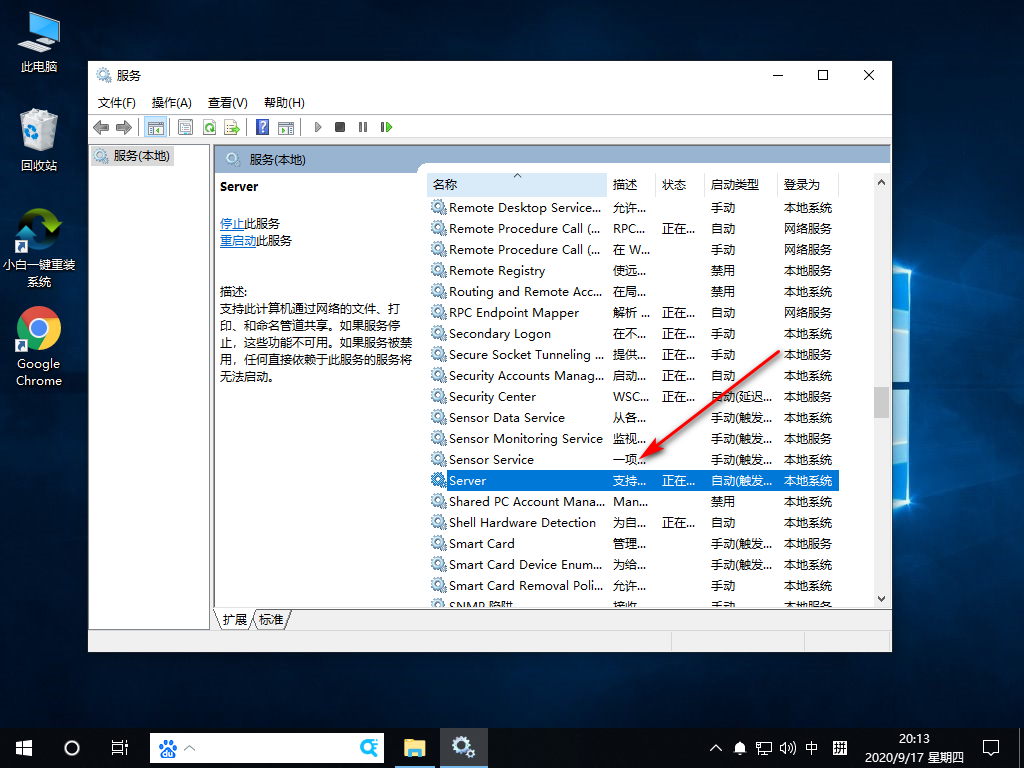The width and height of the screenshot is (1024, 768).
Task: Click the services list scroll-down arrow
Action: tap(881, 599)
